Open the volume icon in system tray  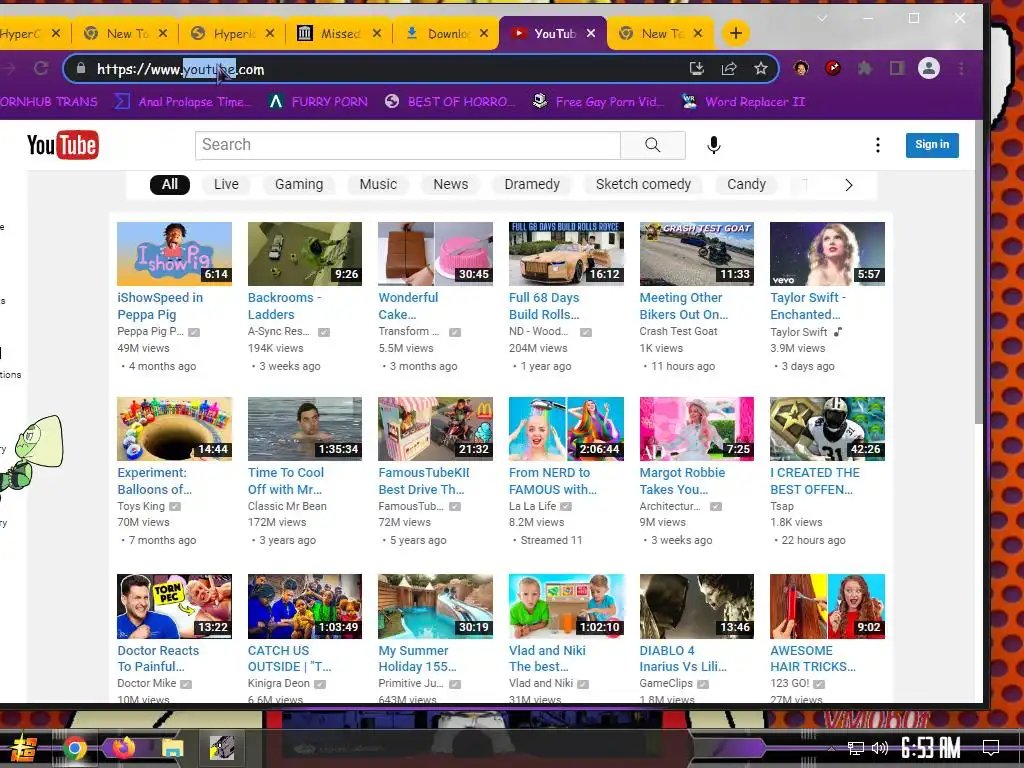(880, 748)
